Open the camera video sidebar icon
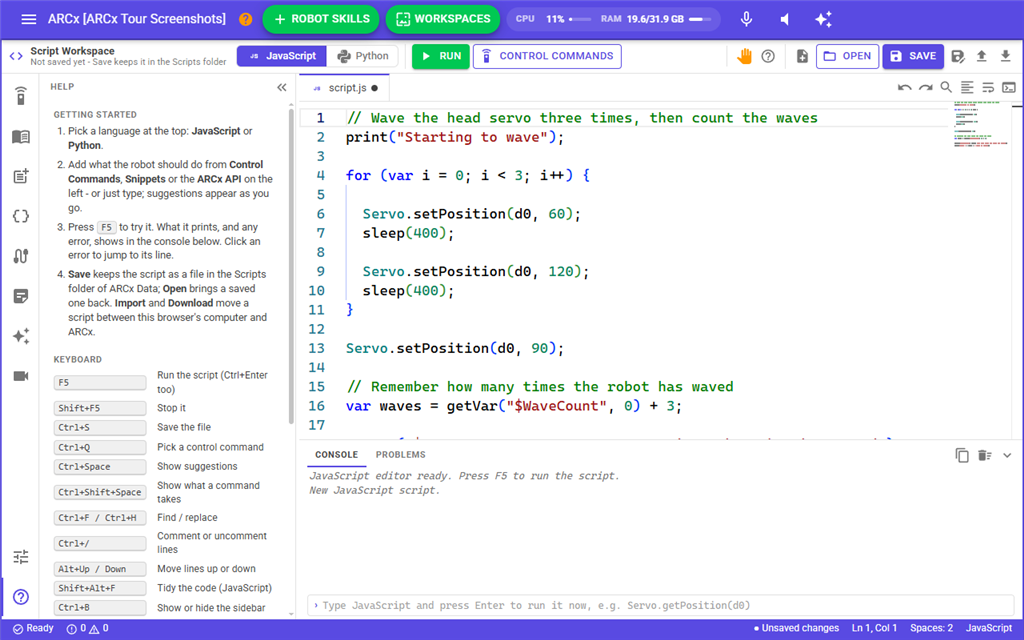 pyautogui.click(x=21, y=376)
